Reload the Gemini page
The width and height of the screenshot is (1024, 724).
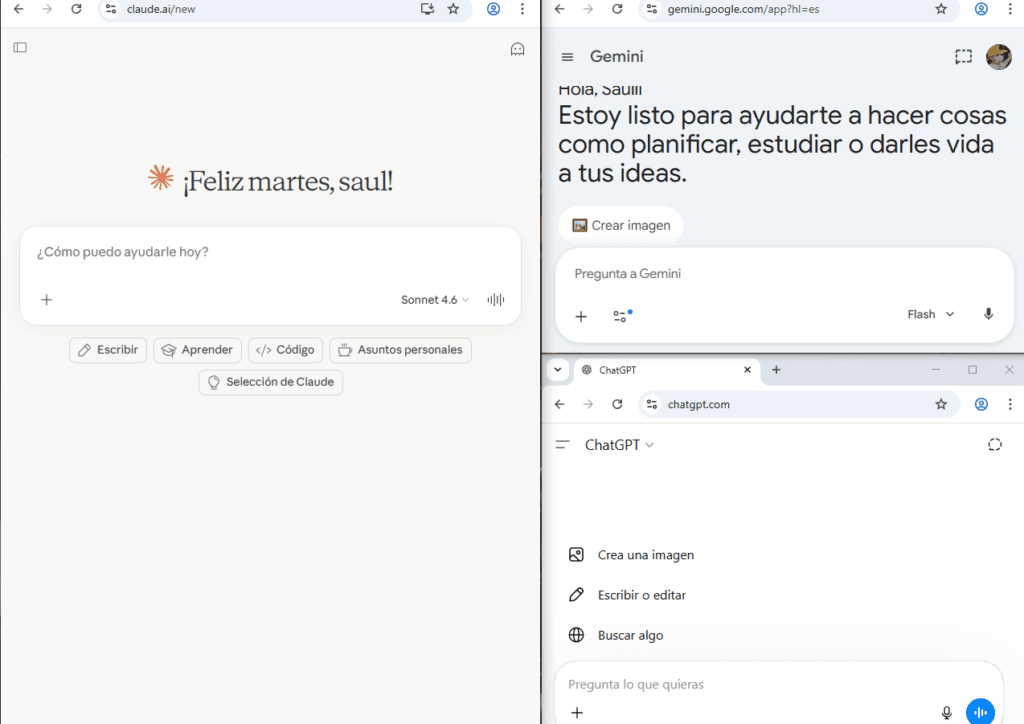[x=617, y=9]
